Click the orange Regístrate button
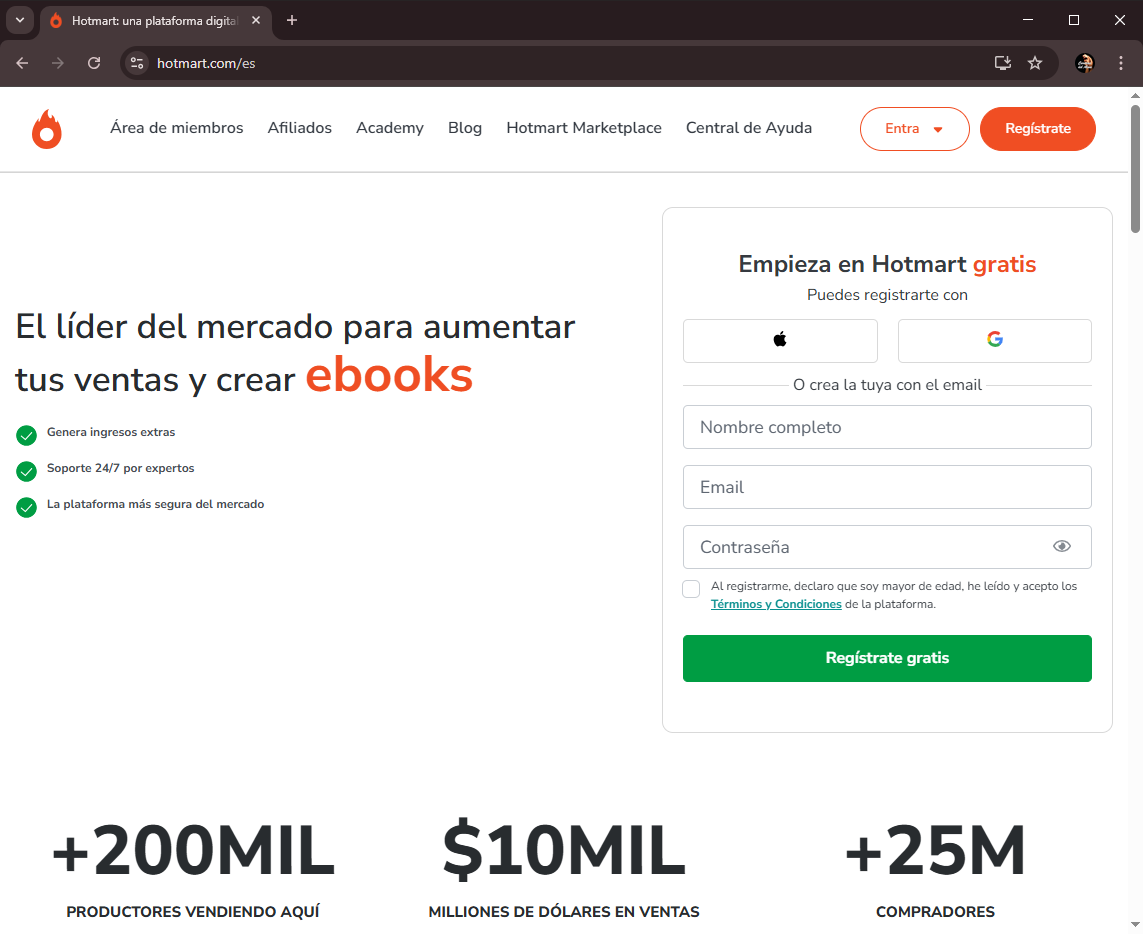This screenshot has width=1143, height=934. click(x=1037, y=129)
